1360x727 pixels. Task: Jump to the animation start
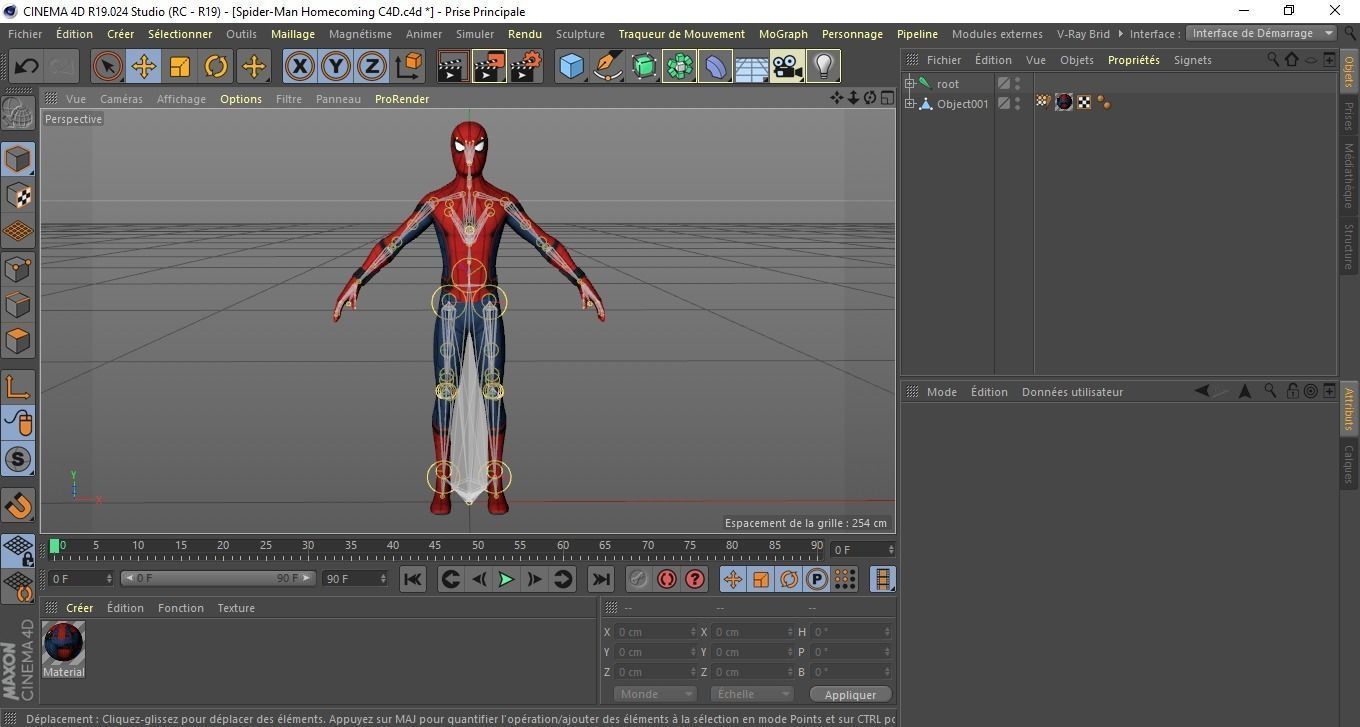[412, 579]
